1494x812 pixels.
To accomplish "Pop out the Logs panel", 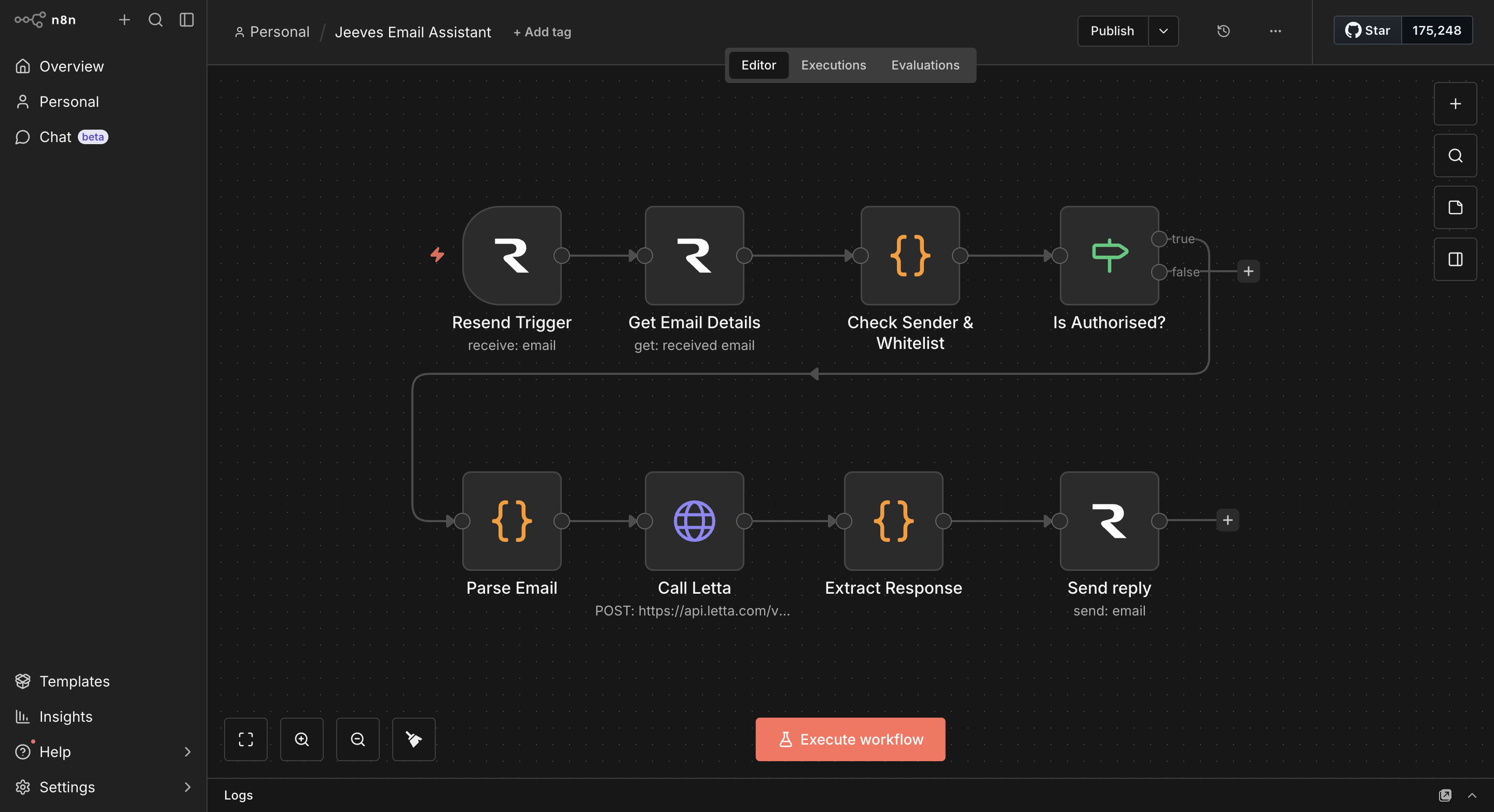I will coord(1445,795).
